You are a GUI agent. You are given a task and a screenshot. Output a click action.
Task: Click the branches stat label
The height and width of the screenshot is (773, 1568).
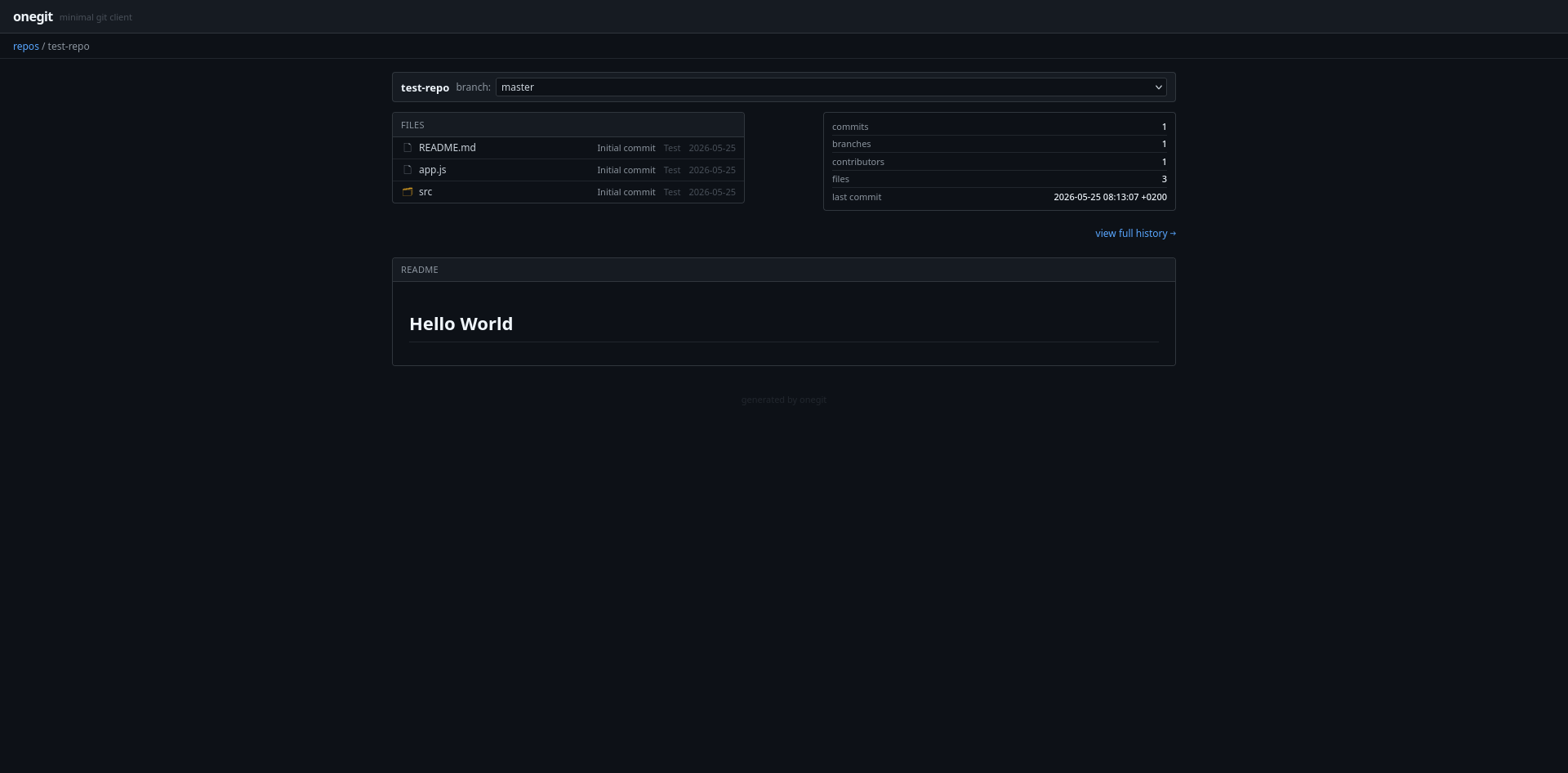(851, 144)
